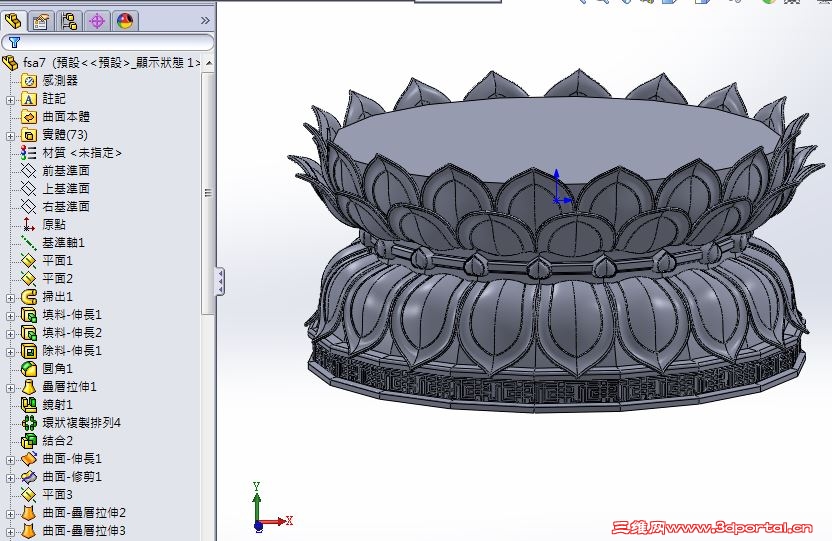
Task: Select the 前基準面 front plane icon
Action: [x=28, y=171]
